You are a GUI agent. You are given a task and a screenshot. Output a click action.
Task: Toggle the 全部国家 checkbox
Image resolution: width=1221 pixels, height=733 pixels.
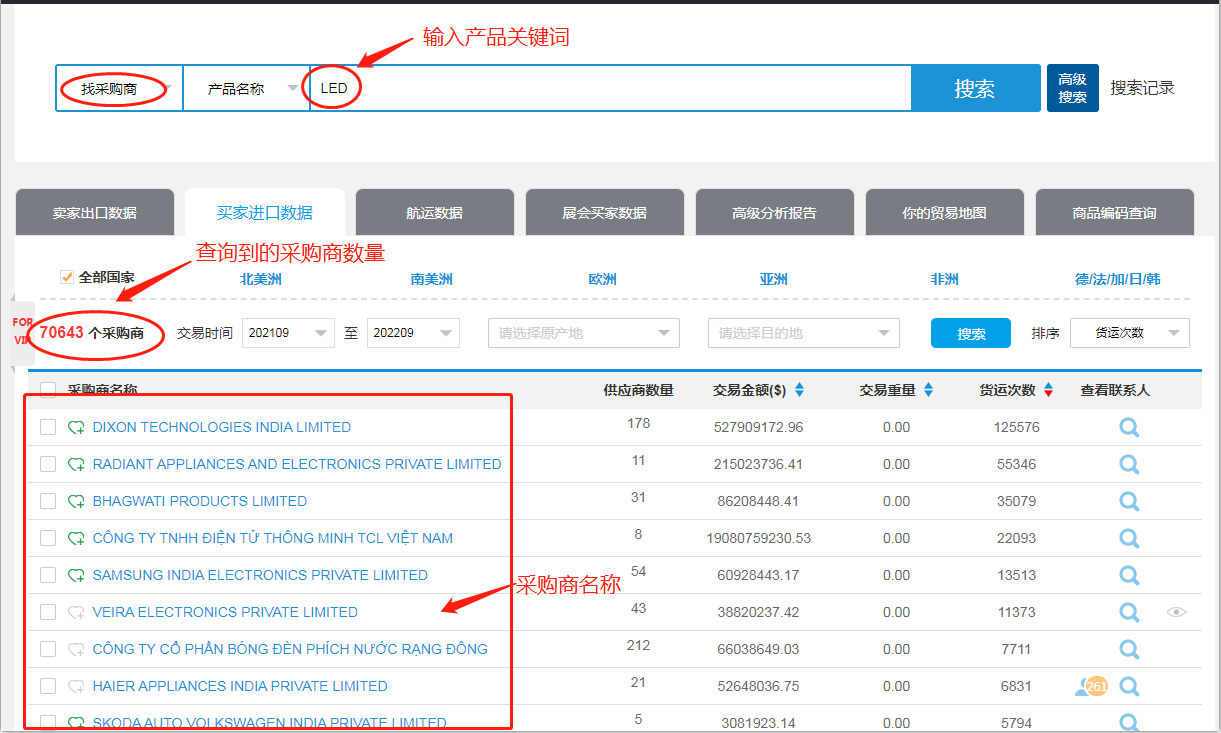pyautogui.click(x=68, y=277)
